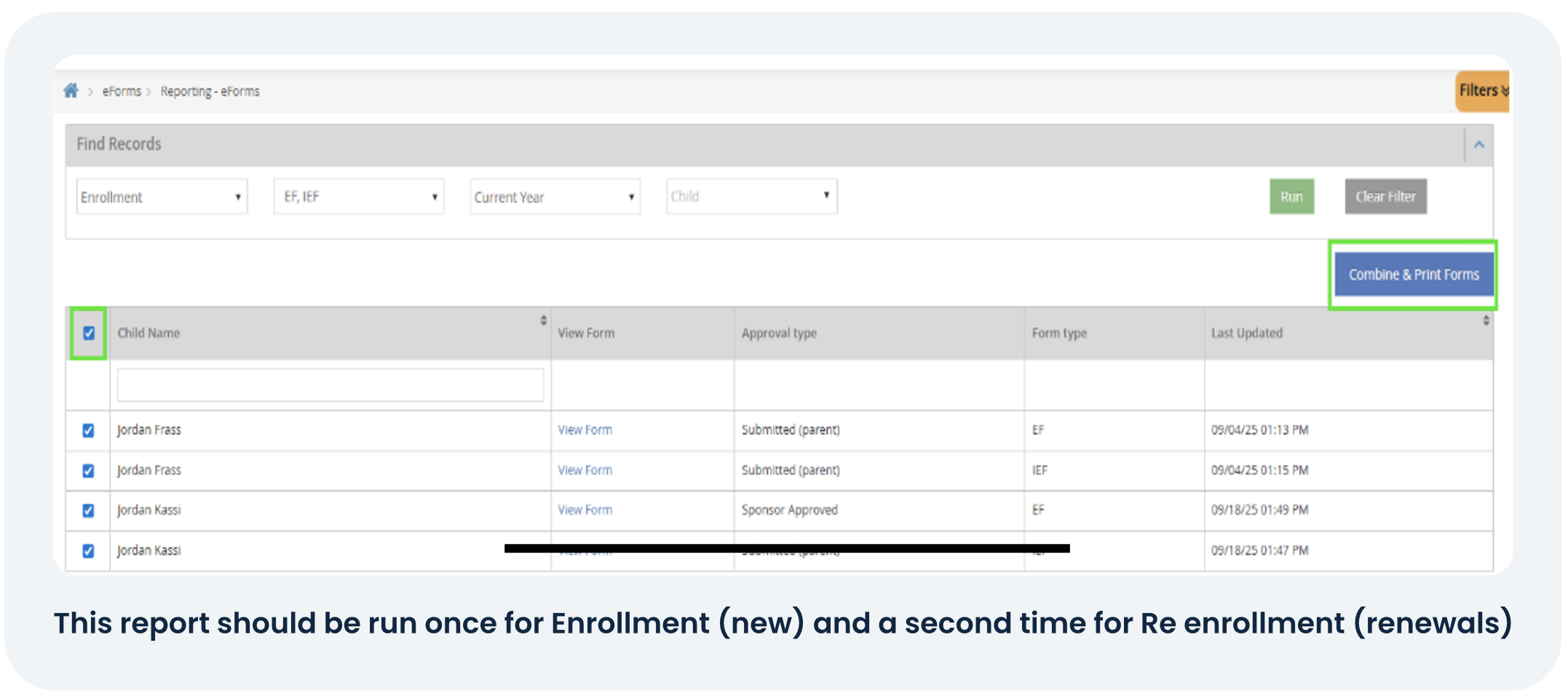Open the Enrollment dropdown
Screen dimensions: 1568x699
pos(162,197)
